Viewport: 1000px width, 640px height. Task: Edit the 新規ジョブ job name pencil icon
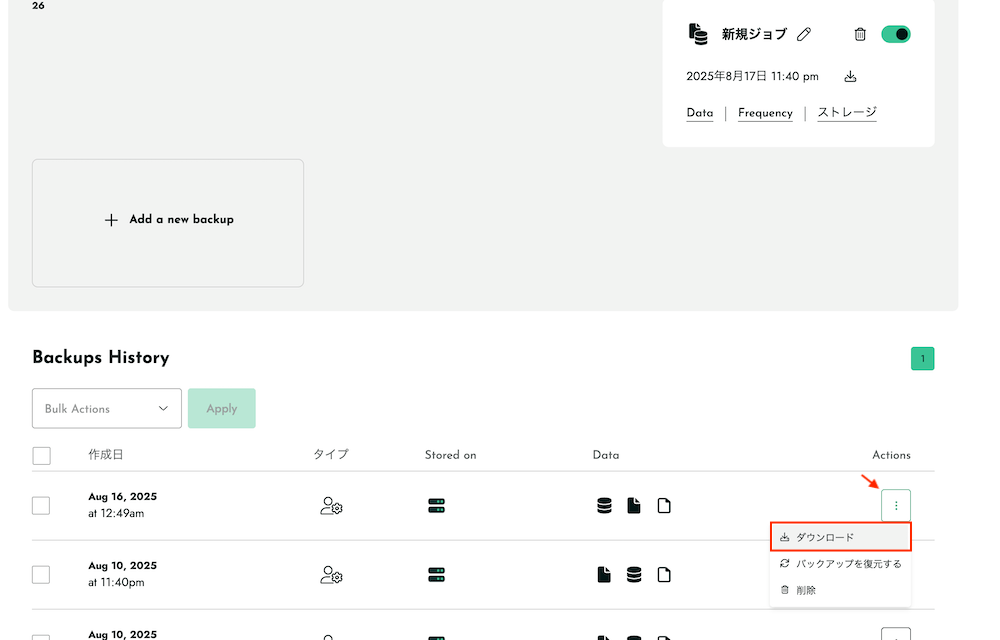point(804,34)
